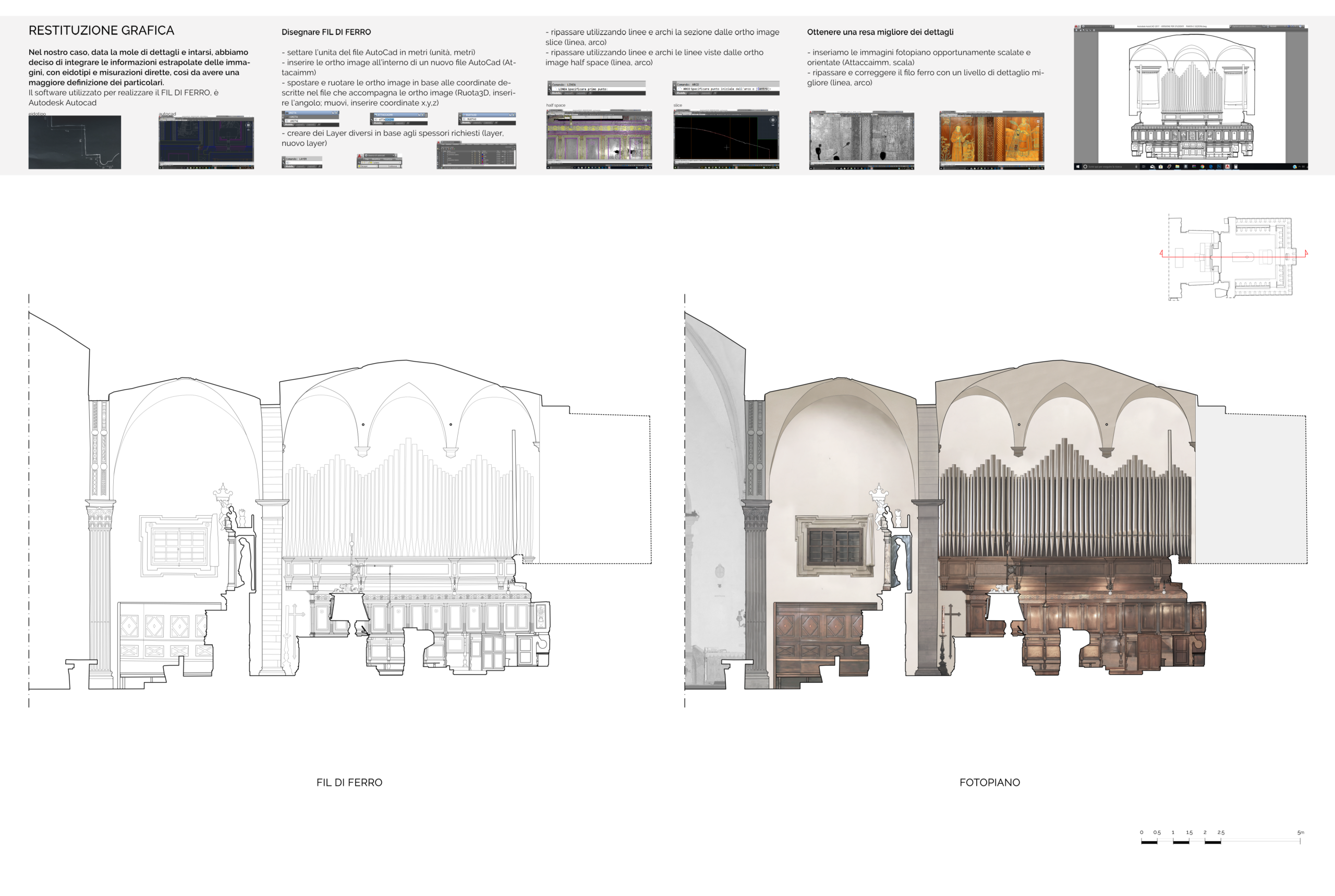Viewport: 1335px width, 896px height.
Task: Click the AutoCAD application logo in the large screenshot
Action: click(x=1076, y=27)
